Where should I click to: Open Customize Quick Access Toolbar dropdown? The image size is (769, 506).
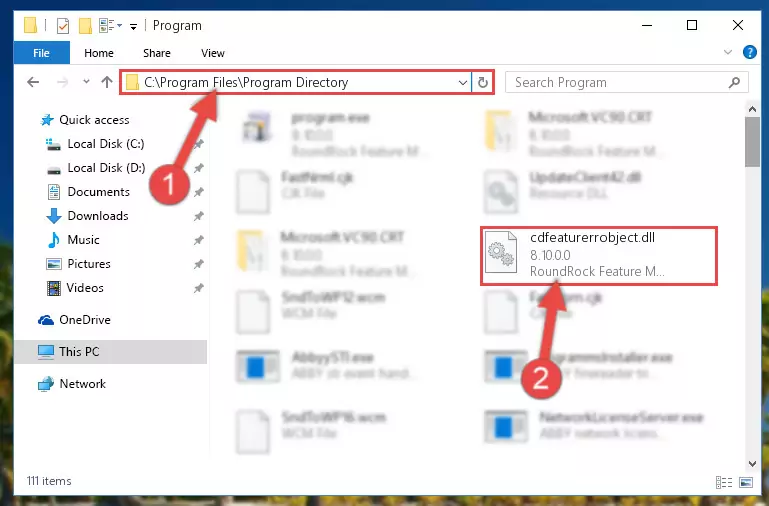coord(133,26)
